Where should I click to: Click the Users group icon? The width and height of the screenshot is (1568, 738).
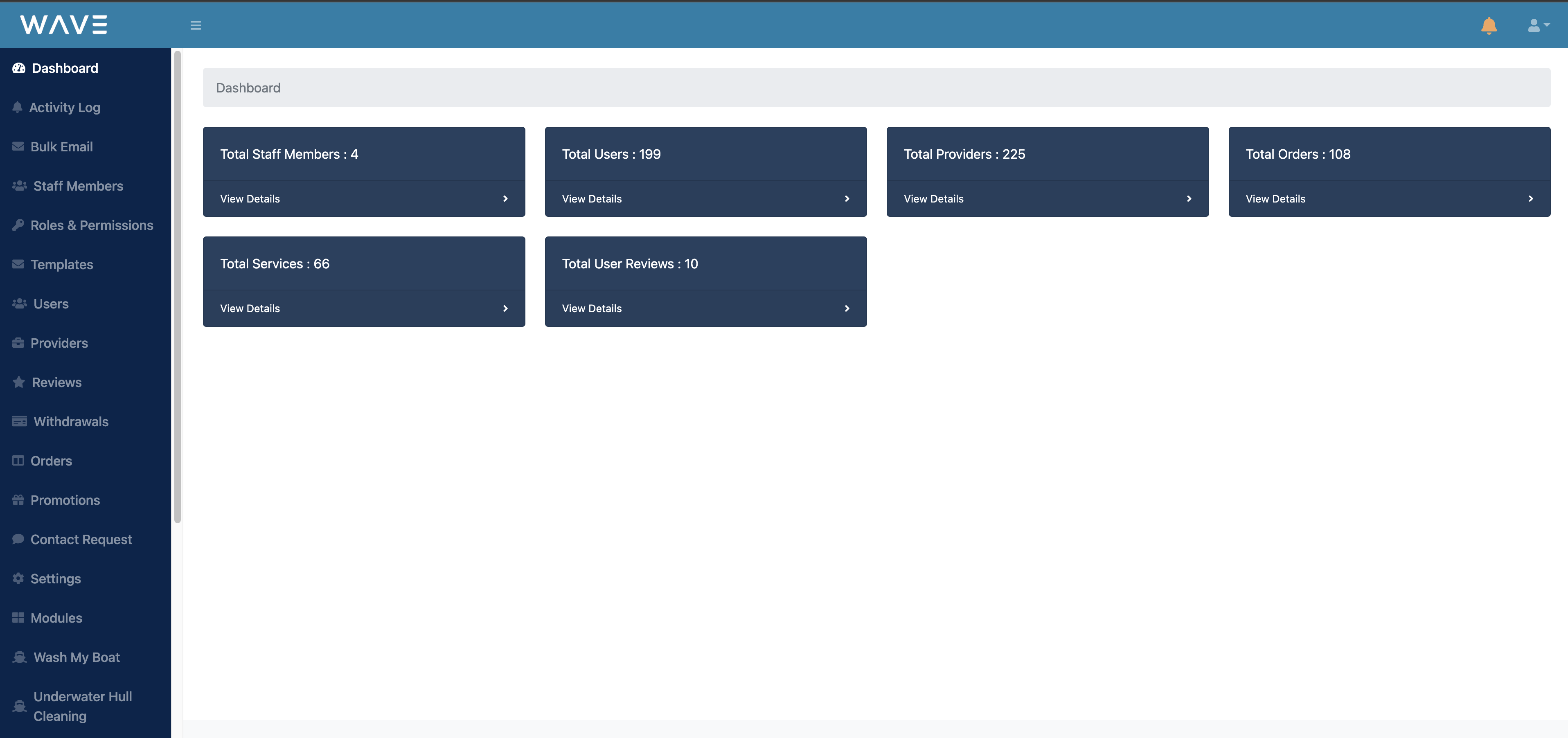20,304
